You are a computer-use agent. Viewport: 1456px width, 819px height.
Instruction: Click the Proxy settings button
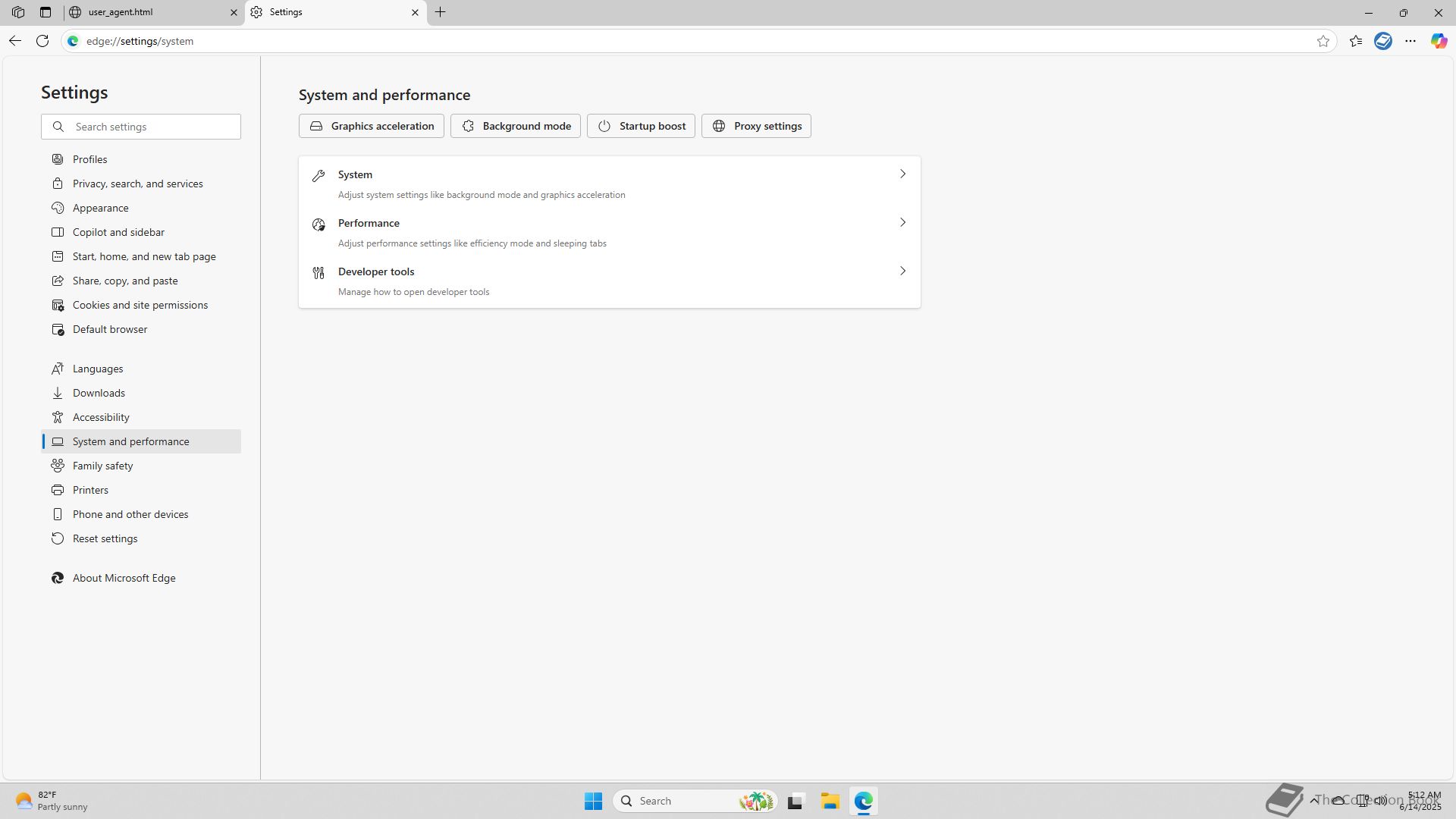[756, 126]
